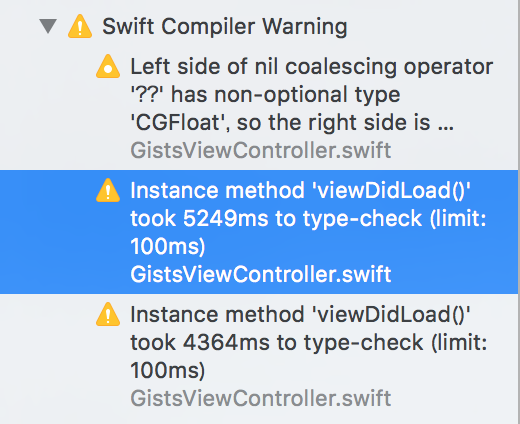This screenshot has width=520, height=424.
Task: Select highlighted "Instance method 'viewDidLoad()'" line
Action: 300,190
